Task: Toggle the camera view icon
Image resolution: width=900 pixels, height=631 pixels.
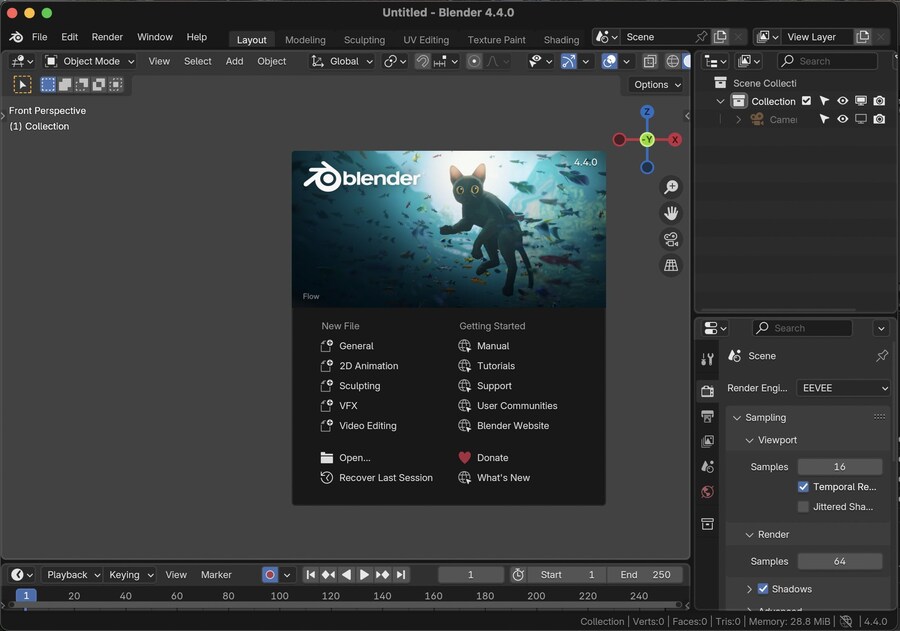Action: click(671, 239)
